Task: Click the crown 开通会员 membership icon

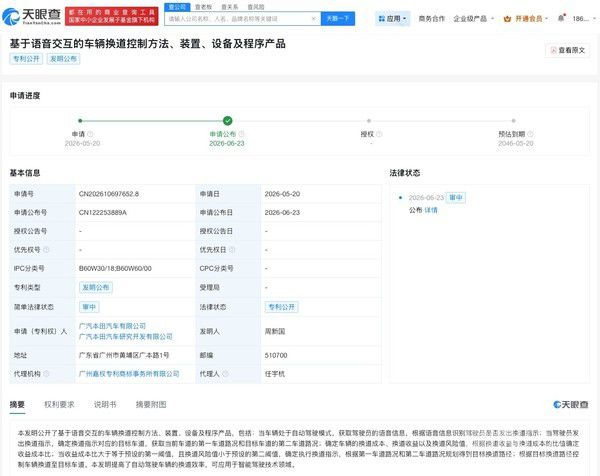Action: (x=507, y=19)
